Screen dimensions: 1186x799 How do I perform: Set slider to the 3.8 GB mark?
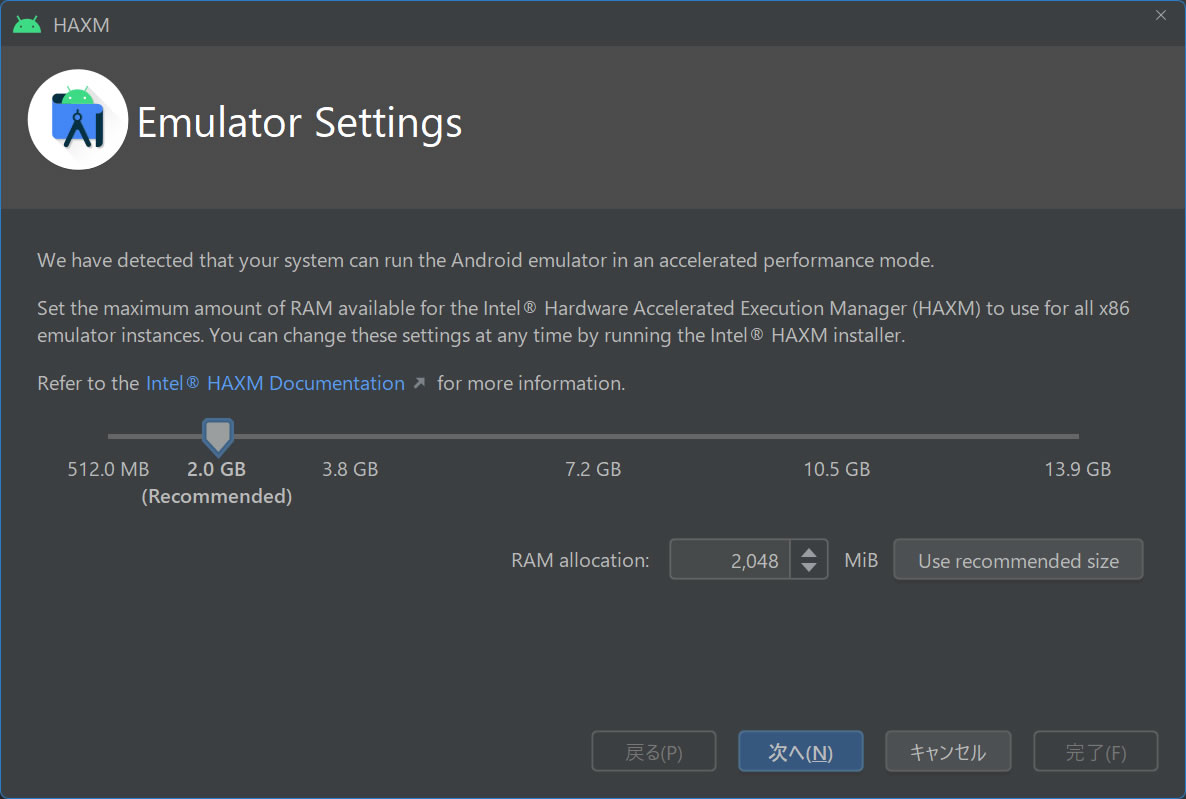pos(350,437)
